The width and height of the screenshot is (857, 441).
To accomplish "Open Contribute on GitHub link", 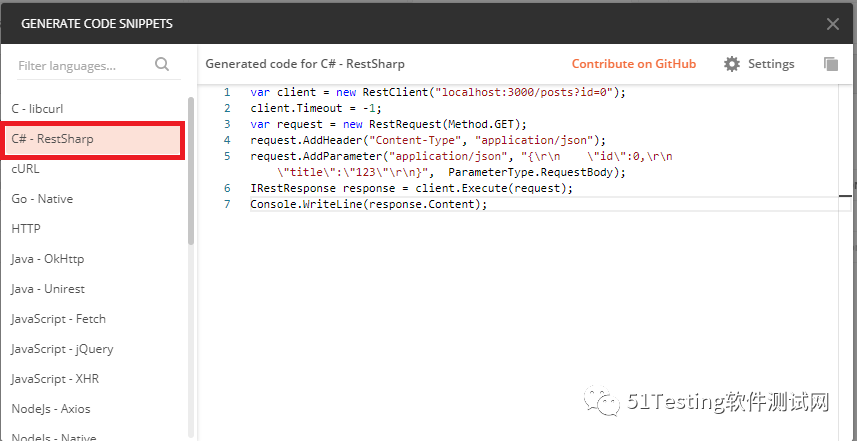I will point(633,64).
